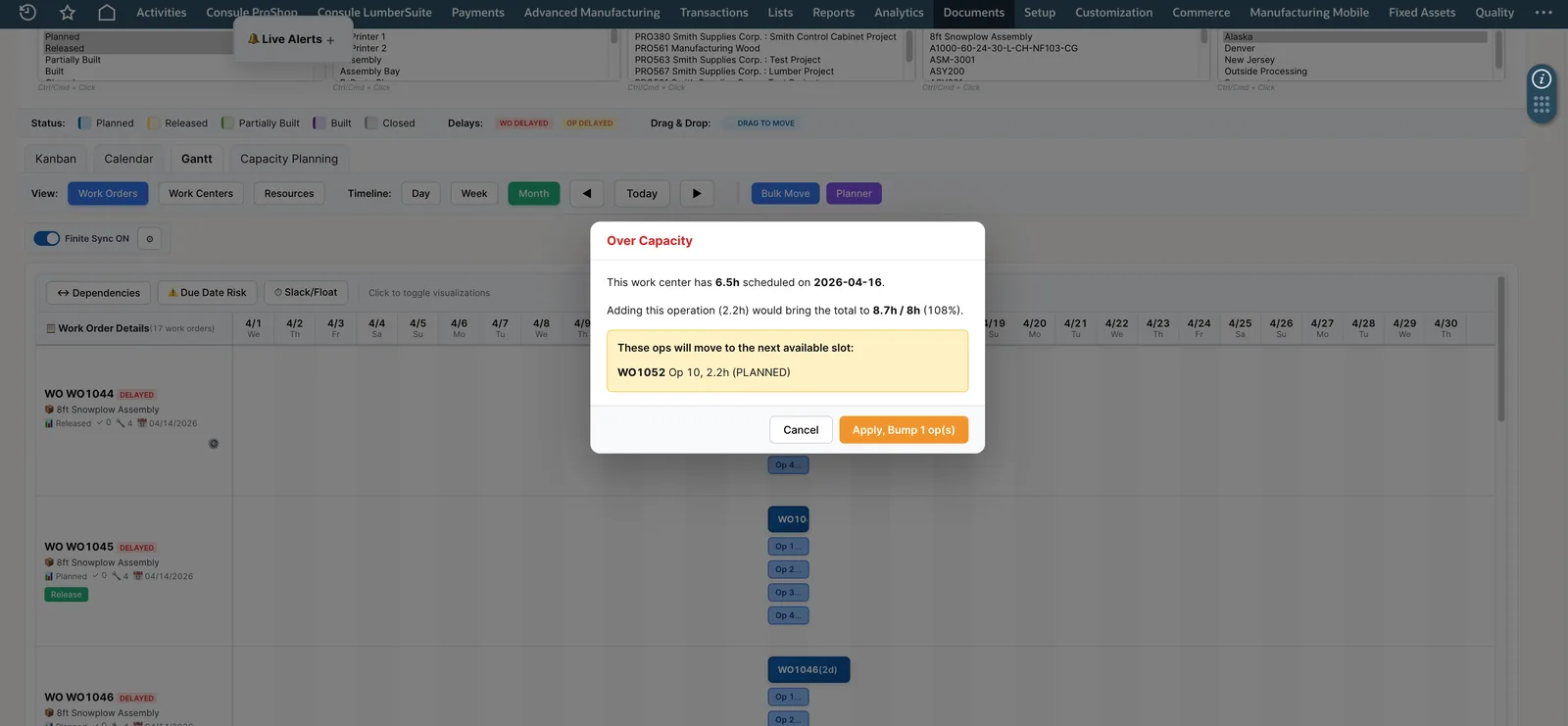1568x726 pixels.
Task: Click the 4/20 Mo date column header
Action: tap(1035, 327)
